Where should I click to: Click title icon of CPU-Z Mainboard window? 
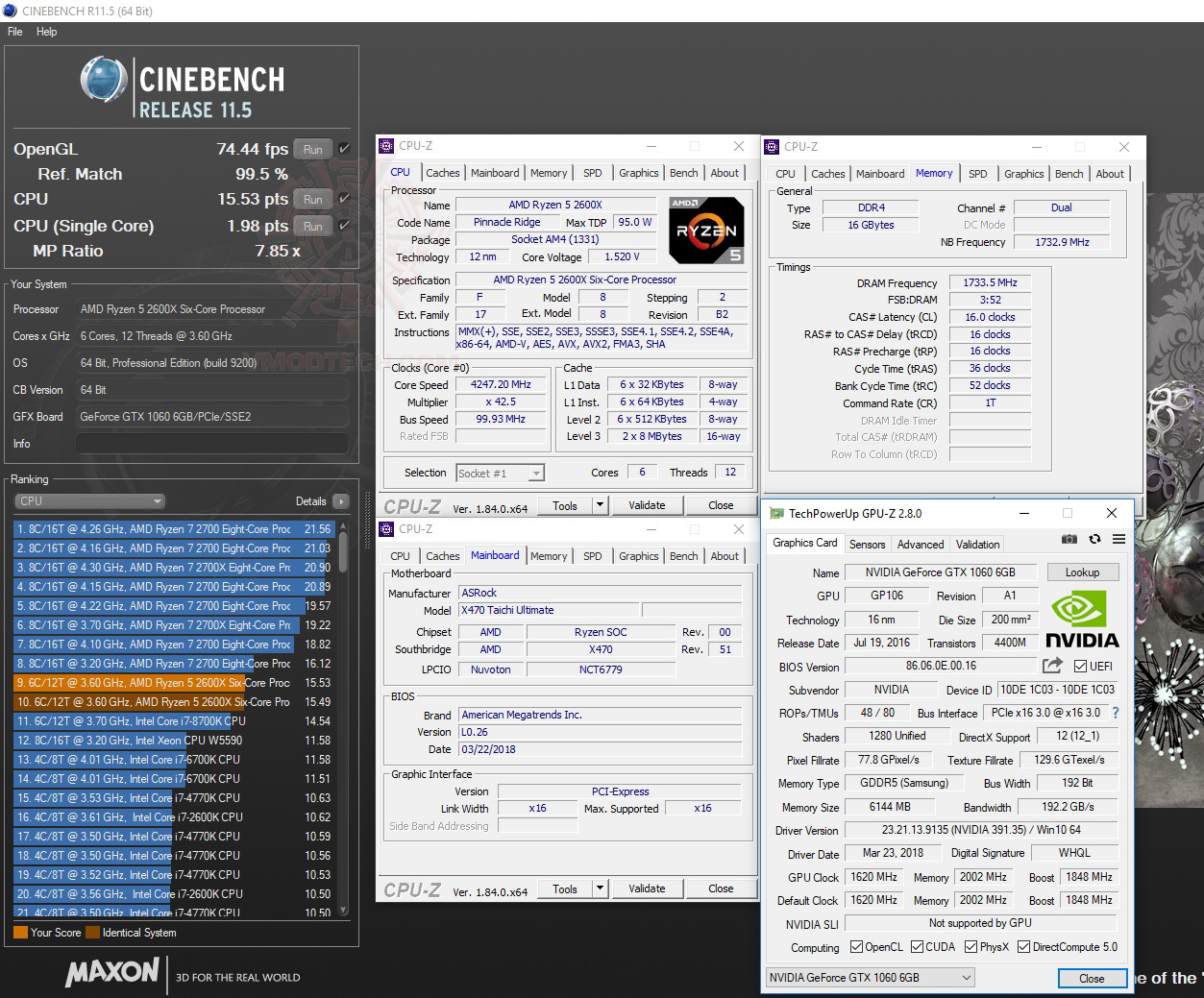click(386, 529)
